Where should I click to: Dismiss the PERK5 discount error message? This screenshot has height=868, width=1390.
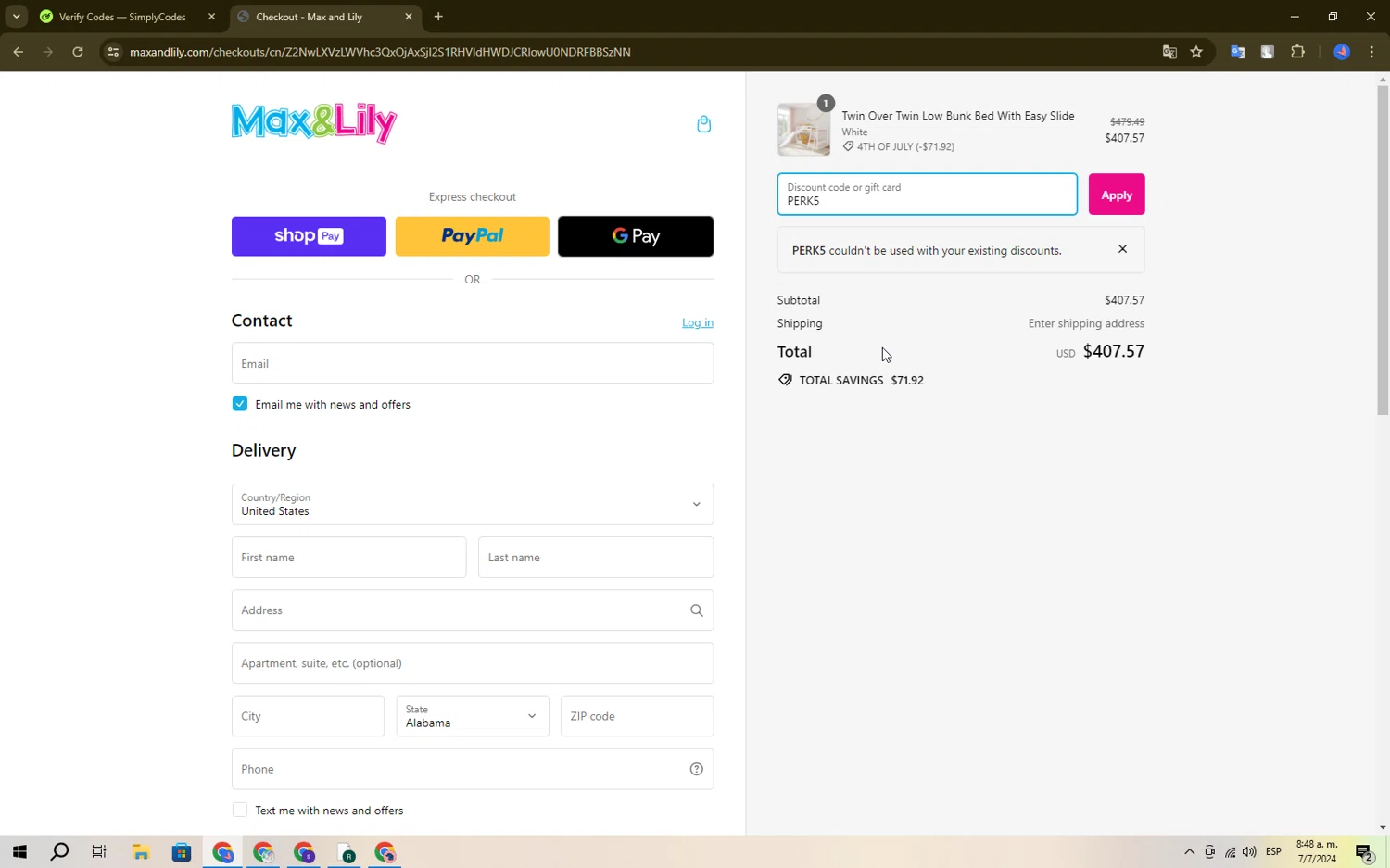click(x=1122, y=249)
